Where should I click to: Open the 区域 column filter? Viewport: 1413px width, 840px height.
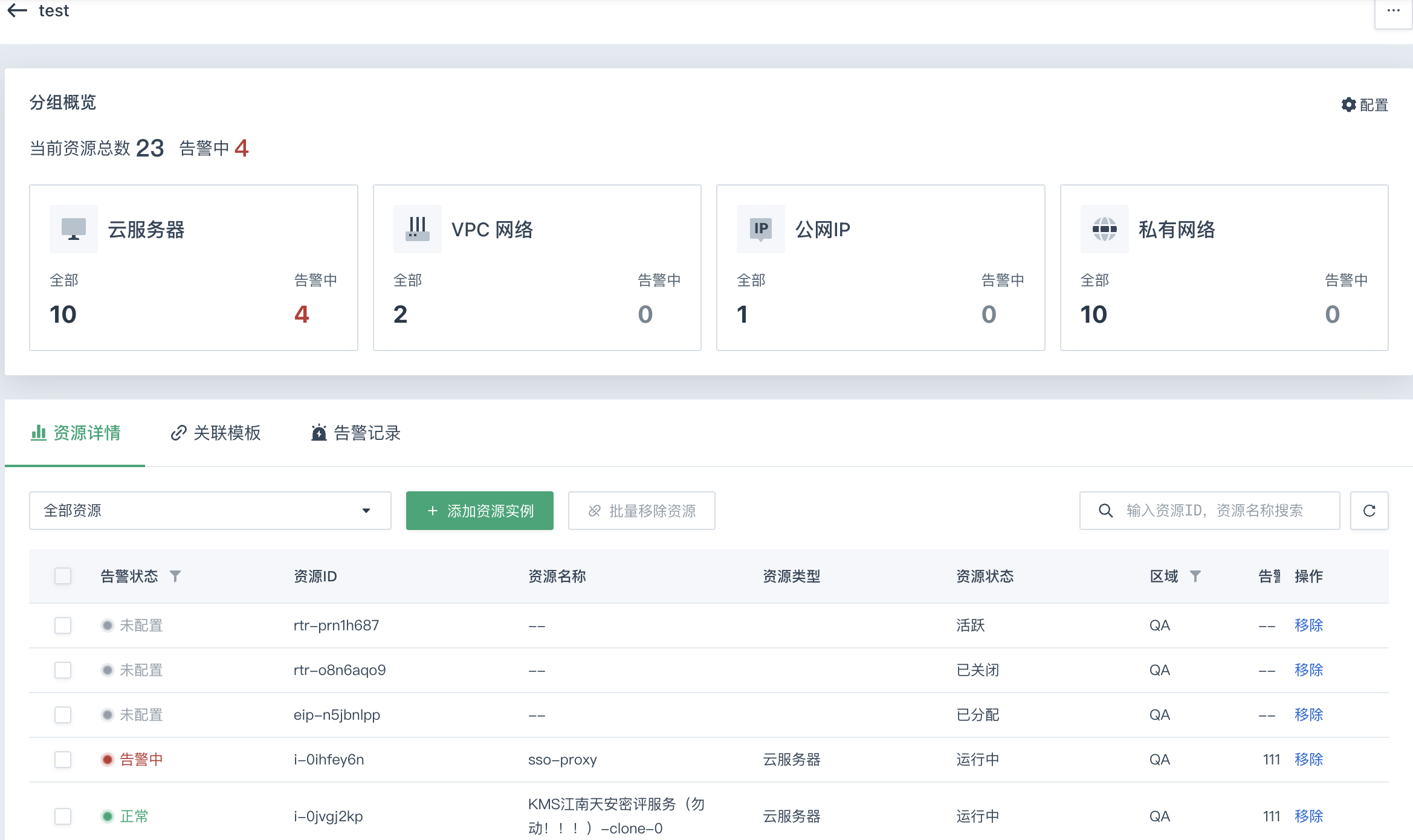point(1195,576)
